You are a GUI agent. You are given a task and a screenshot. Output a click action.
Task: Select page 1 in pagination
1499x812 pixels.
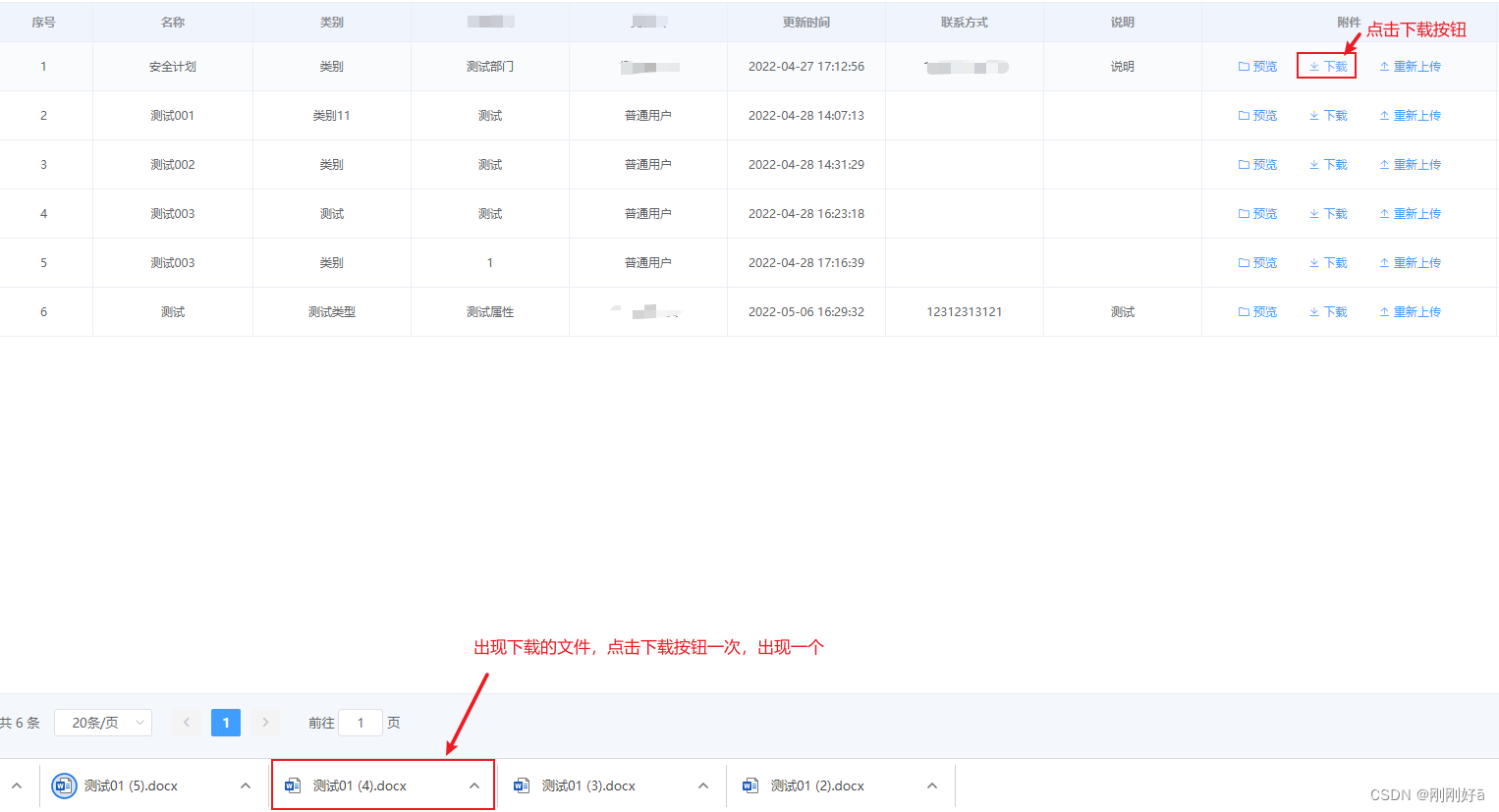[226, 723]
